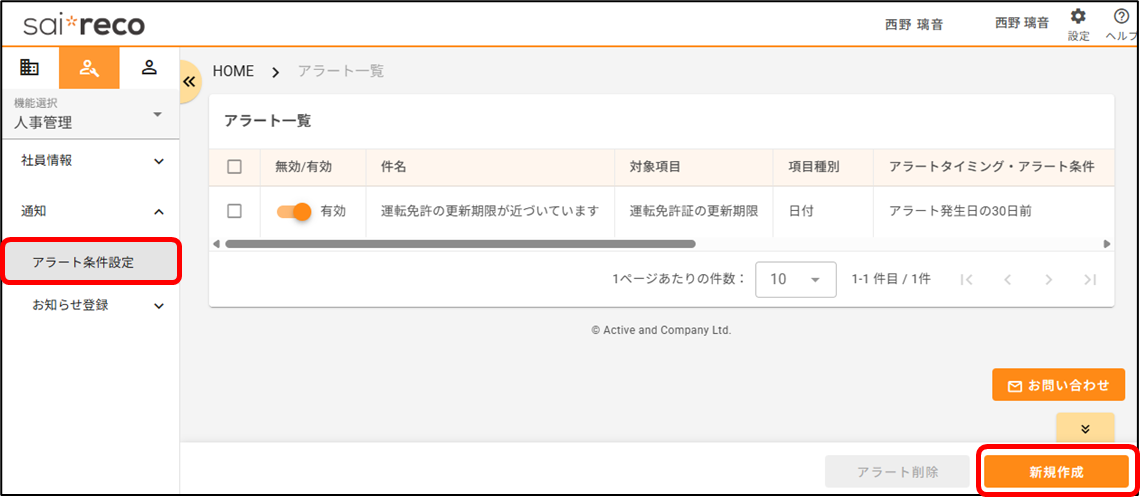
Task: Go to next page arrow
Action: tap(1048, 280)
